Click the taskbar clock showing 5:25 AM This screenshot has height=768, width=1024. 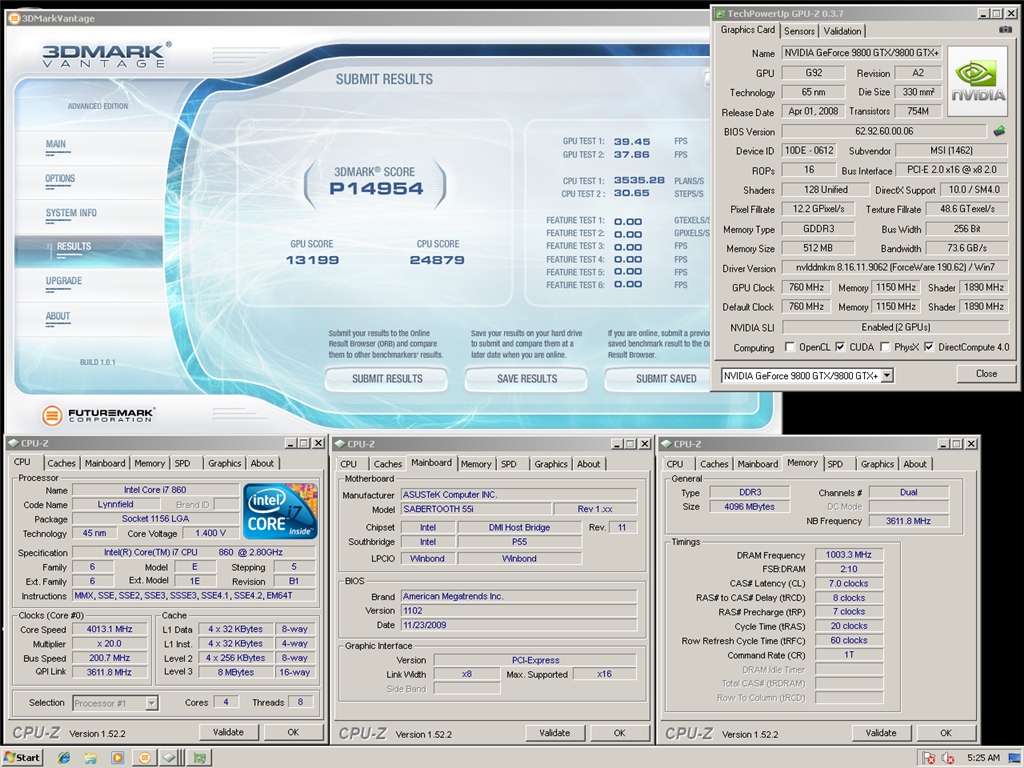[983, 758]
